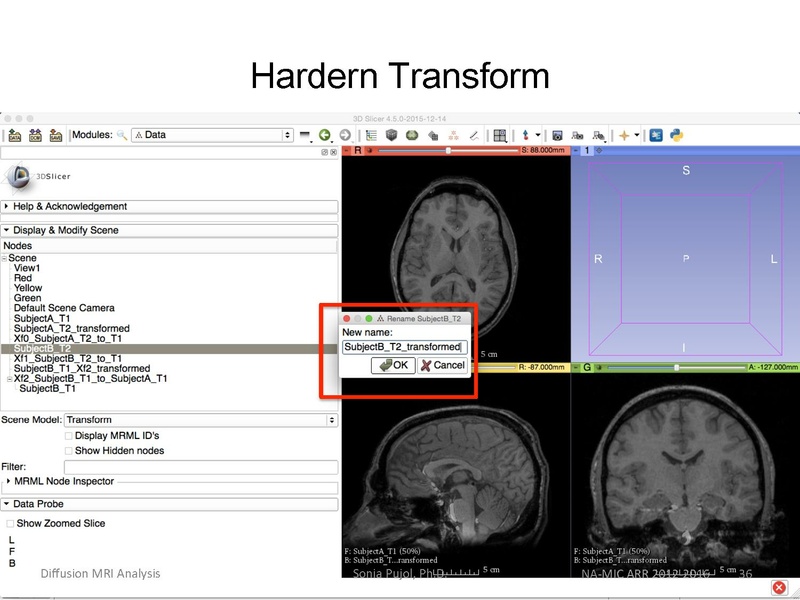The image size is (800, 600).
Task: Click the module search magnifier icon
Action: tap(122, 135)
